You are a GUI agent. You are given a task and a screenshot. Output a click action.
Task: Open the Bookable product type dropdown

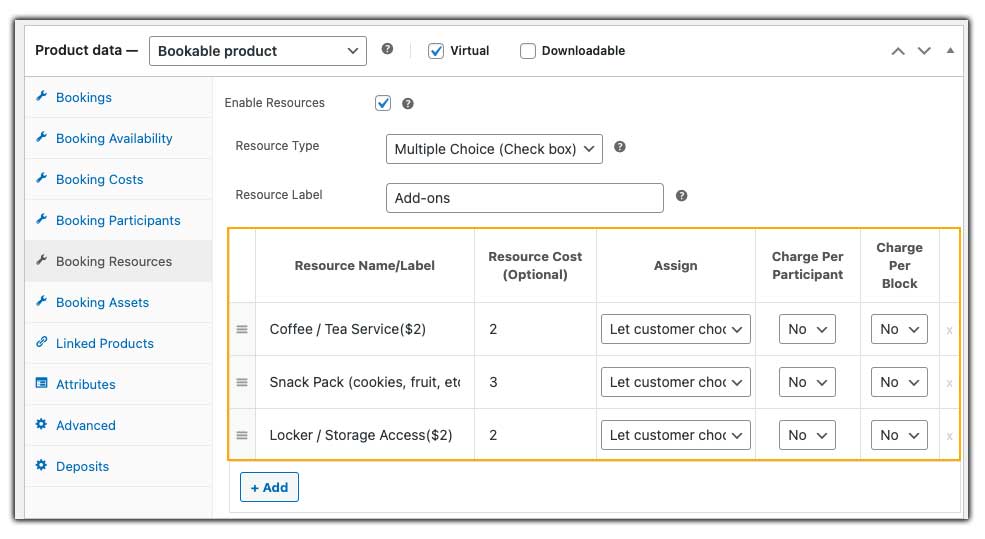[258, 51]
